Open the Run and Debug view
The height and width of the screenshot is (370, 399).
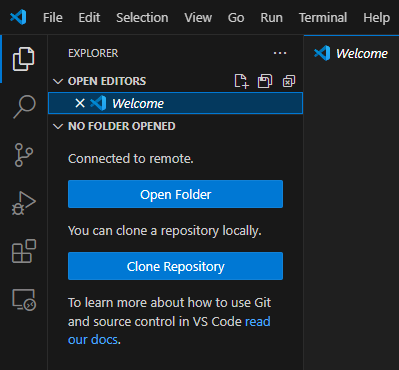click(x=24, y=203)
